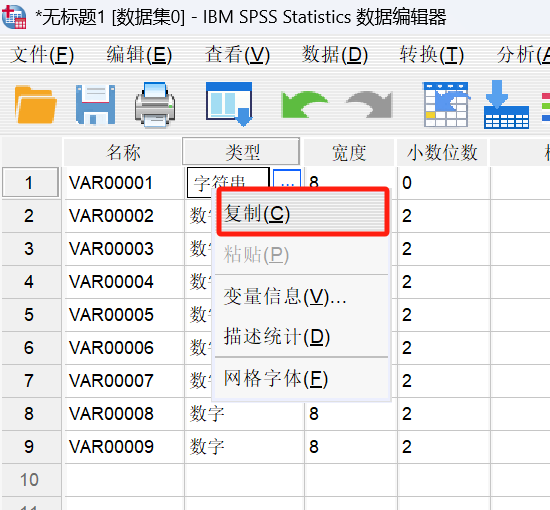Click the Open data document folder icon
The height and width of the screenshot is (510, 550).
coord(35,105)
